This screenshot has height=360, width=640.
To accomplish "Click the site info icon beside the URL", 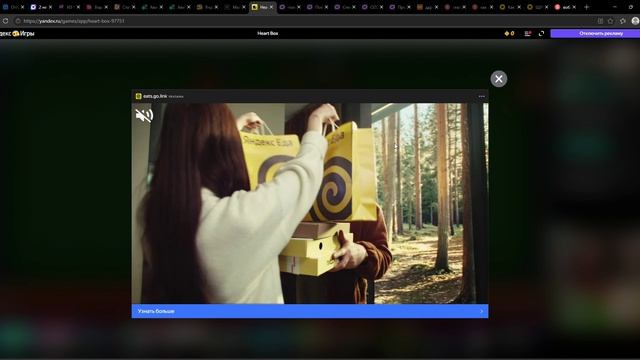I will [x=18, y=21].
